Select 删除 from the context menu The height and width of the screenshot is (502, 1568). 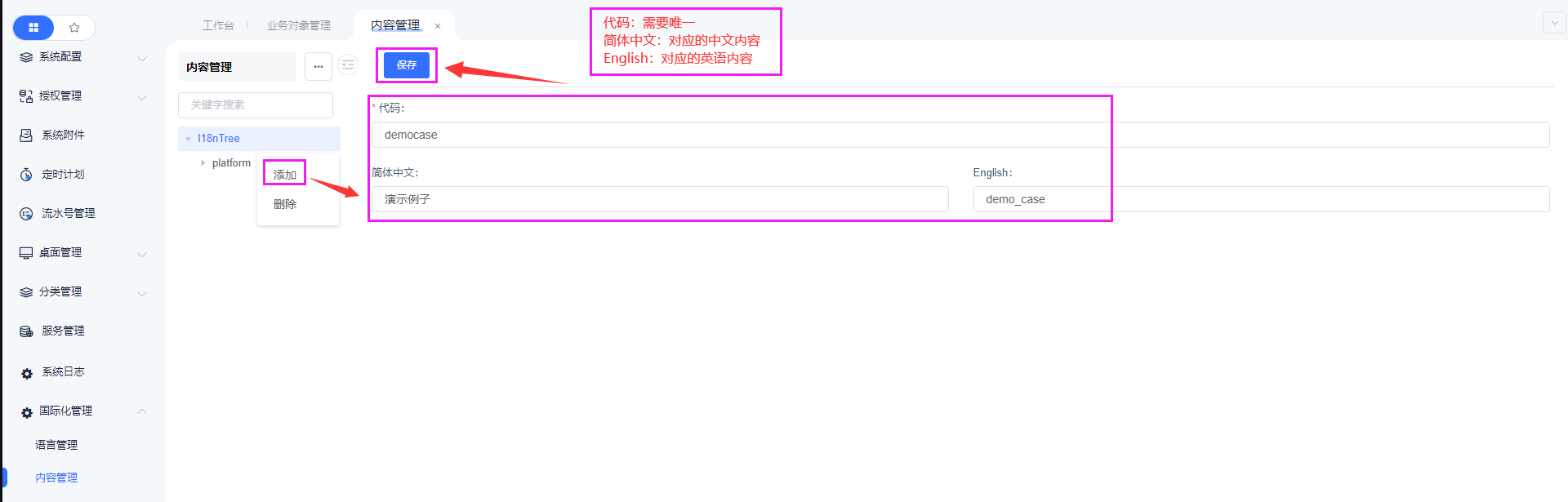click(x=285, y=204)
